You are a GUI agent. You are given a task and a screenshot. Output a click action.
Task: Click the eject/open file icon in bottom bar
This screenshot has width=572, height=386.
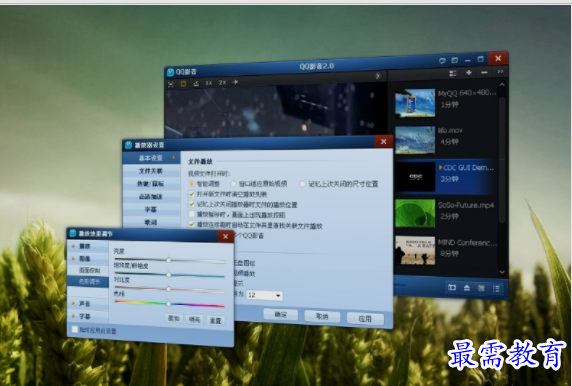pyautogui.click(x=467, y=288)
